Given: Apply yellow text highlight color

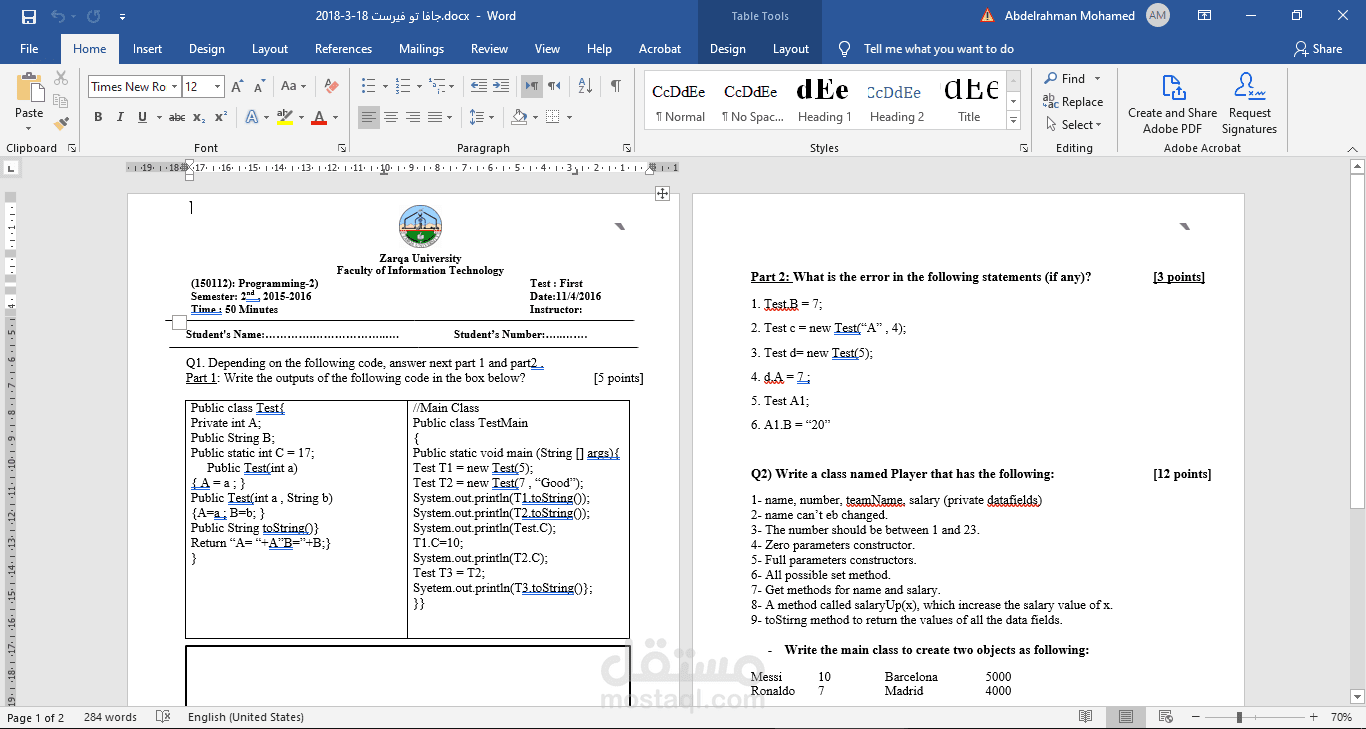Looking at the screenshot, I should (x=285, y=117).
